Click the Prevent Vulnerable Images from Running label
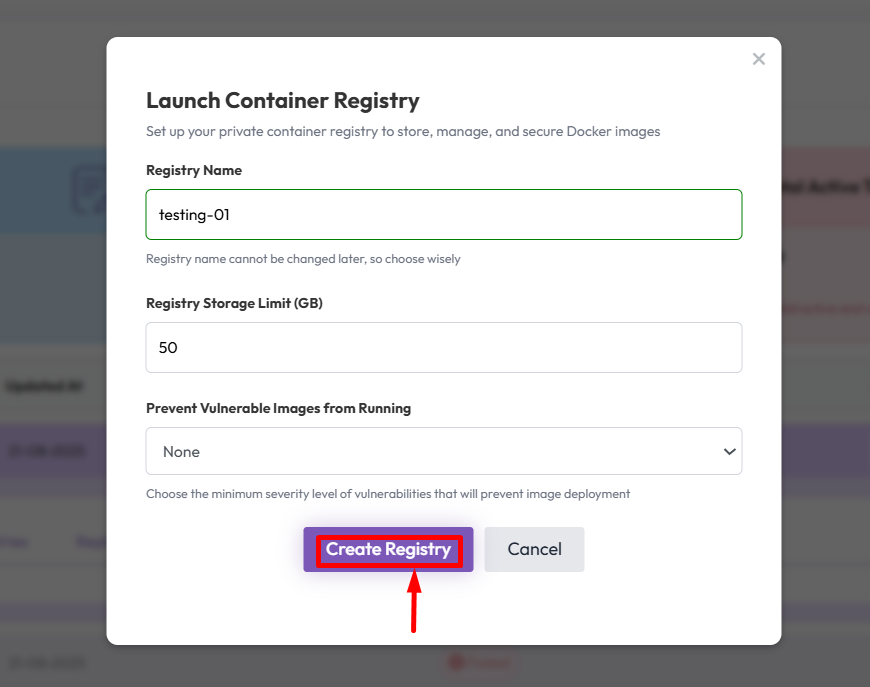 [x=278, y=408]
